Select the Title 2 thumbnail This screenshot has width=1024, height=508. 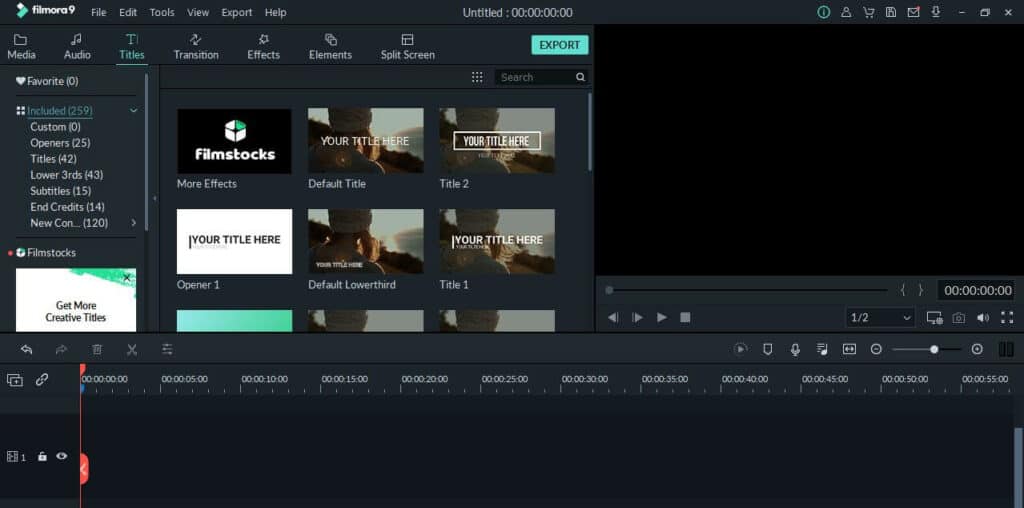pos(497,140)
